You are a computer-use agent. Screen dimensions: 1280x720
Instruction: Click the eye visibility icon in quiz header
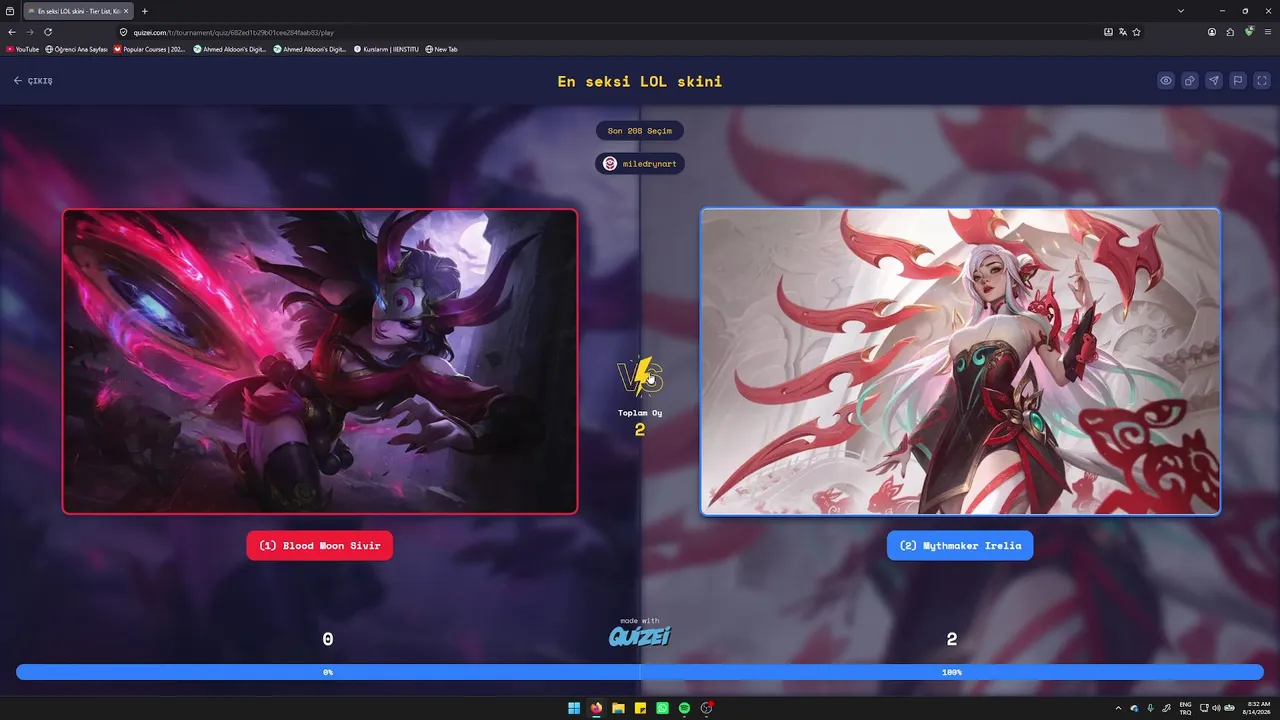click(x=1166, y=81)
